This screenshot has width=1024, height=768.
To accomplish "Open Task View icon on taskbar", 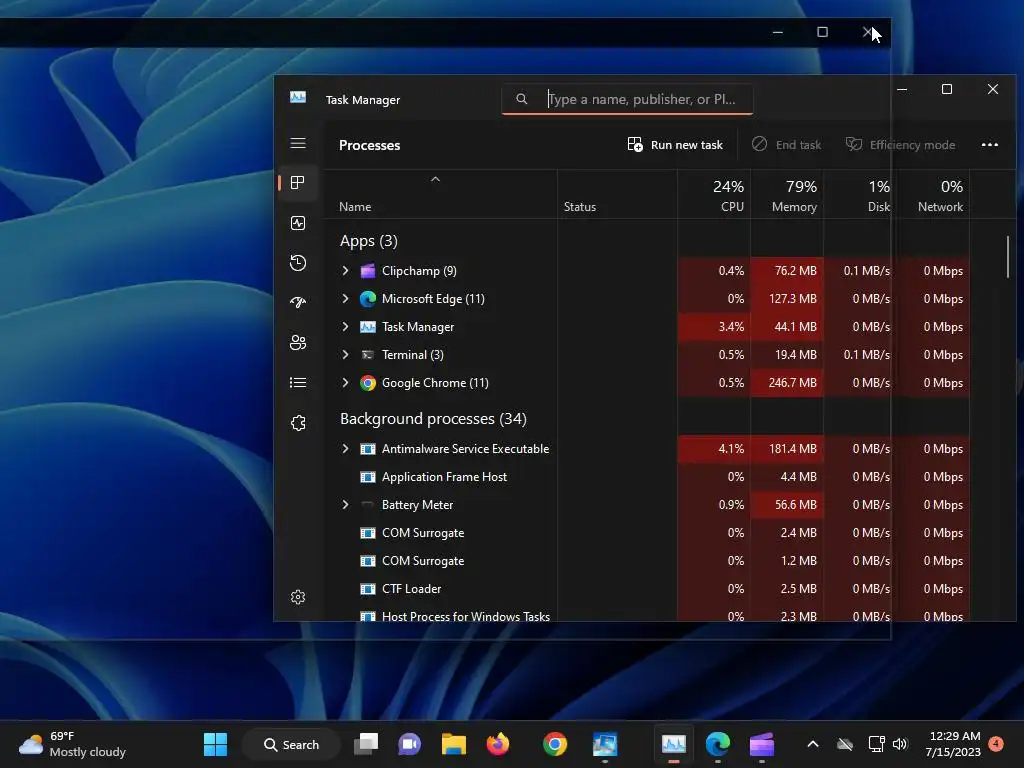I will click(366, 744).
